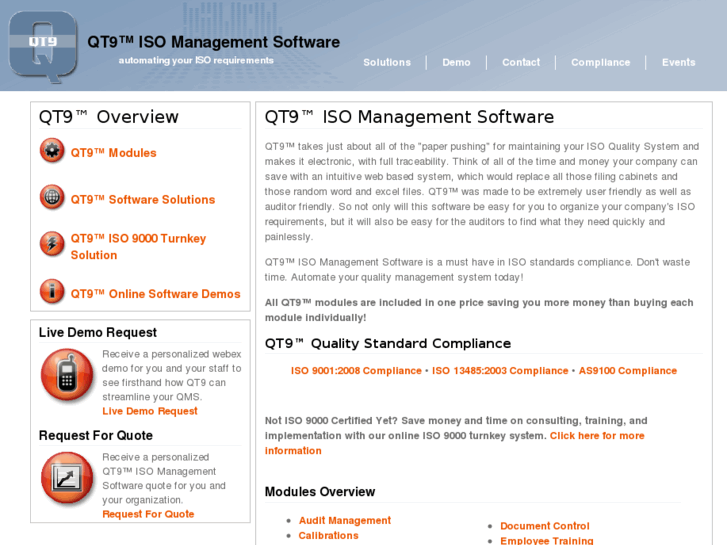Click the Modules Overview heading
Image resolution: width=727 pixels, height=545 pixels.
(320, 492)
